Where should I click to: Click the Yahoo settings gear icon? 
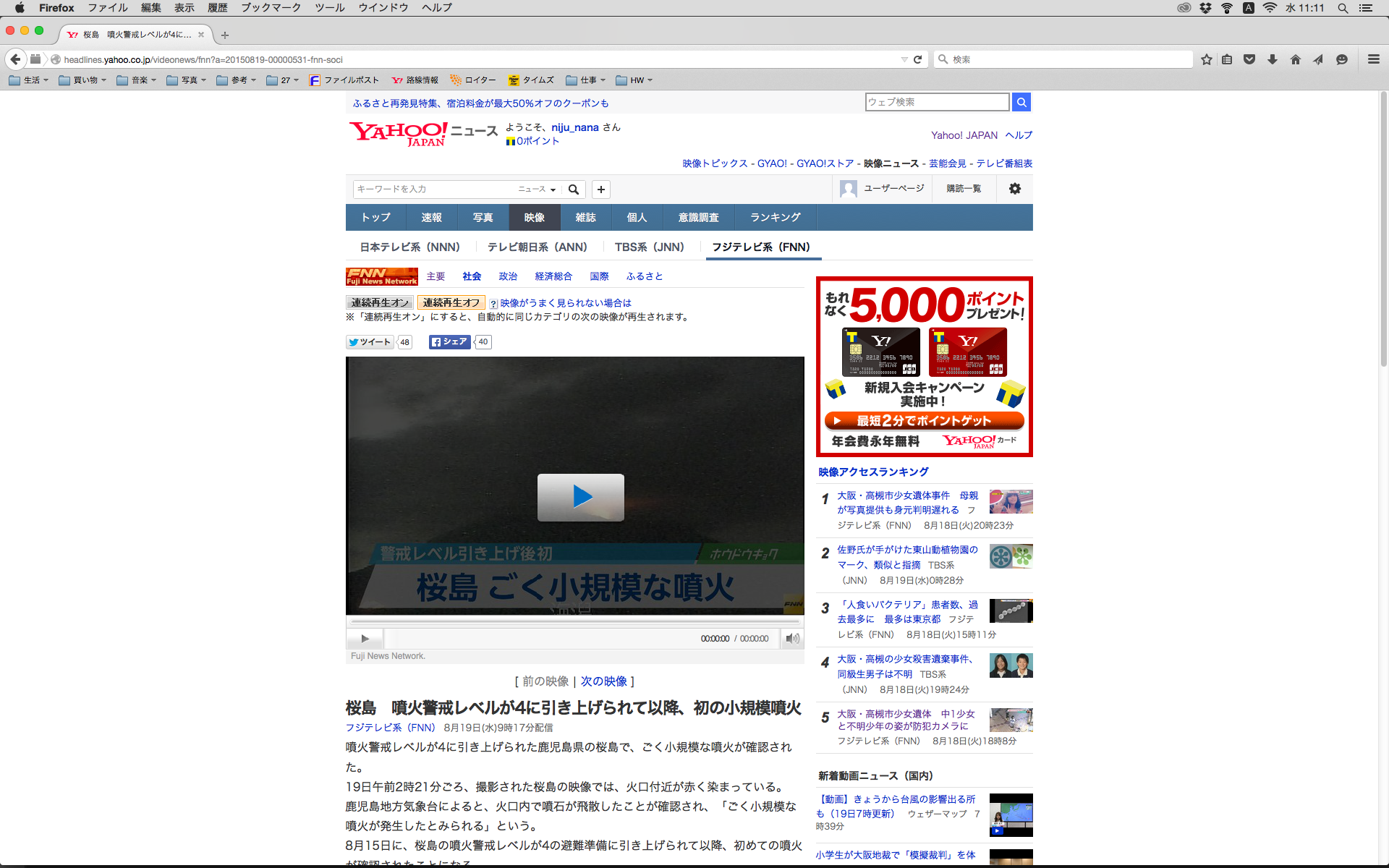pyautogui.click(x=1014, y=189)
